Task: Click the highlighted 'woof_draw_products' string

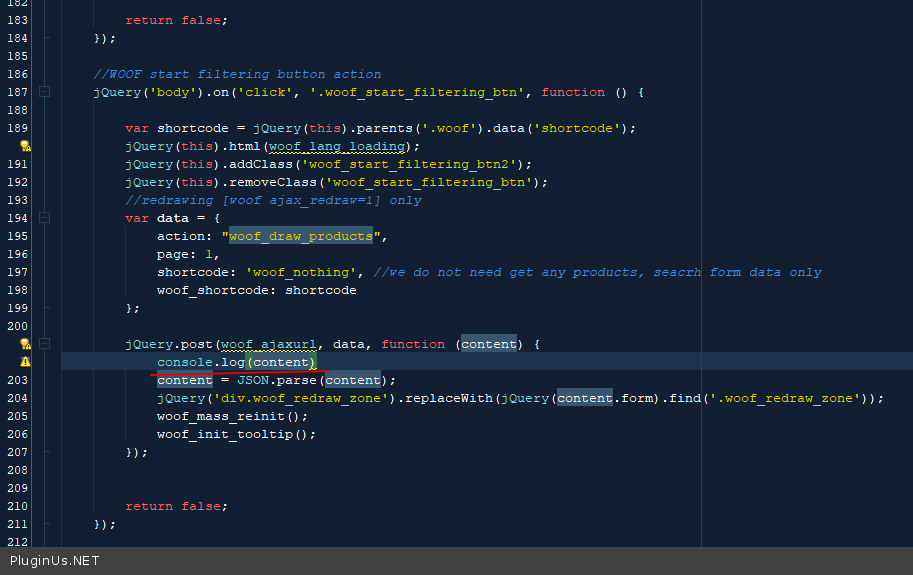Action: point(300,236)
